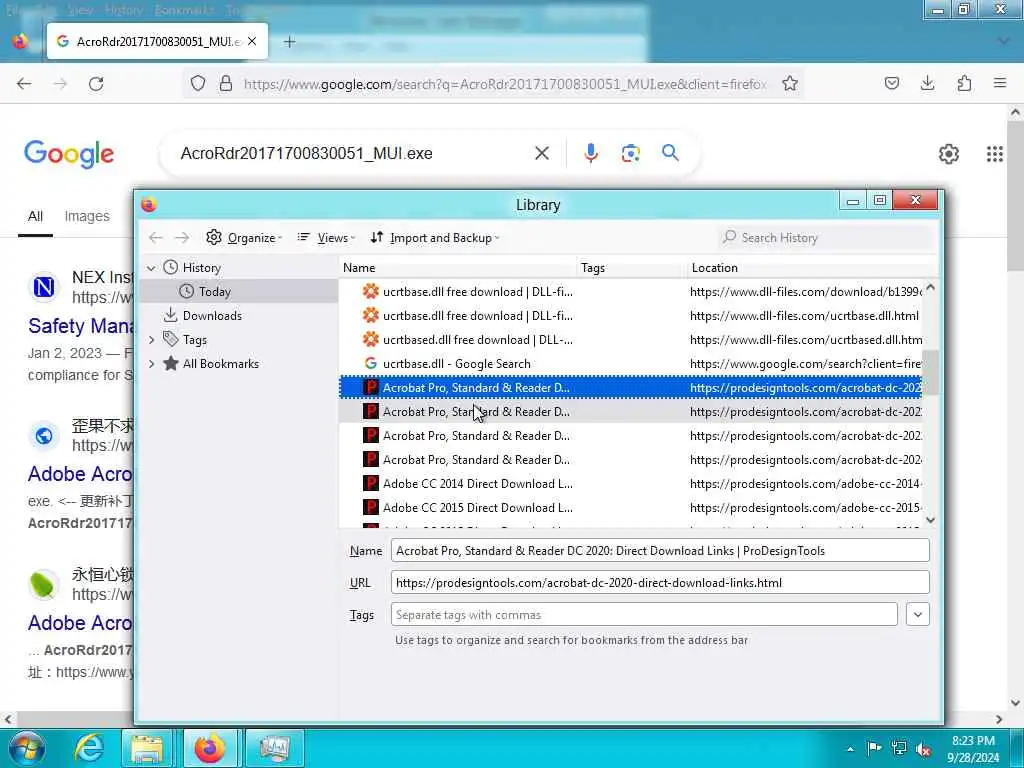The width and height of the screenshot is (1024, 768).
Task: Bookmark this page with the star icon
Action: 790,84
